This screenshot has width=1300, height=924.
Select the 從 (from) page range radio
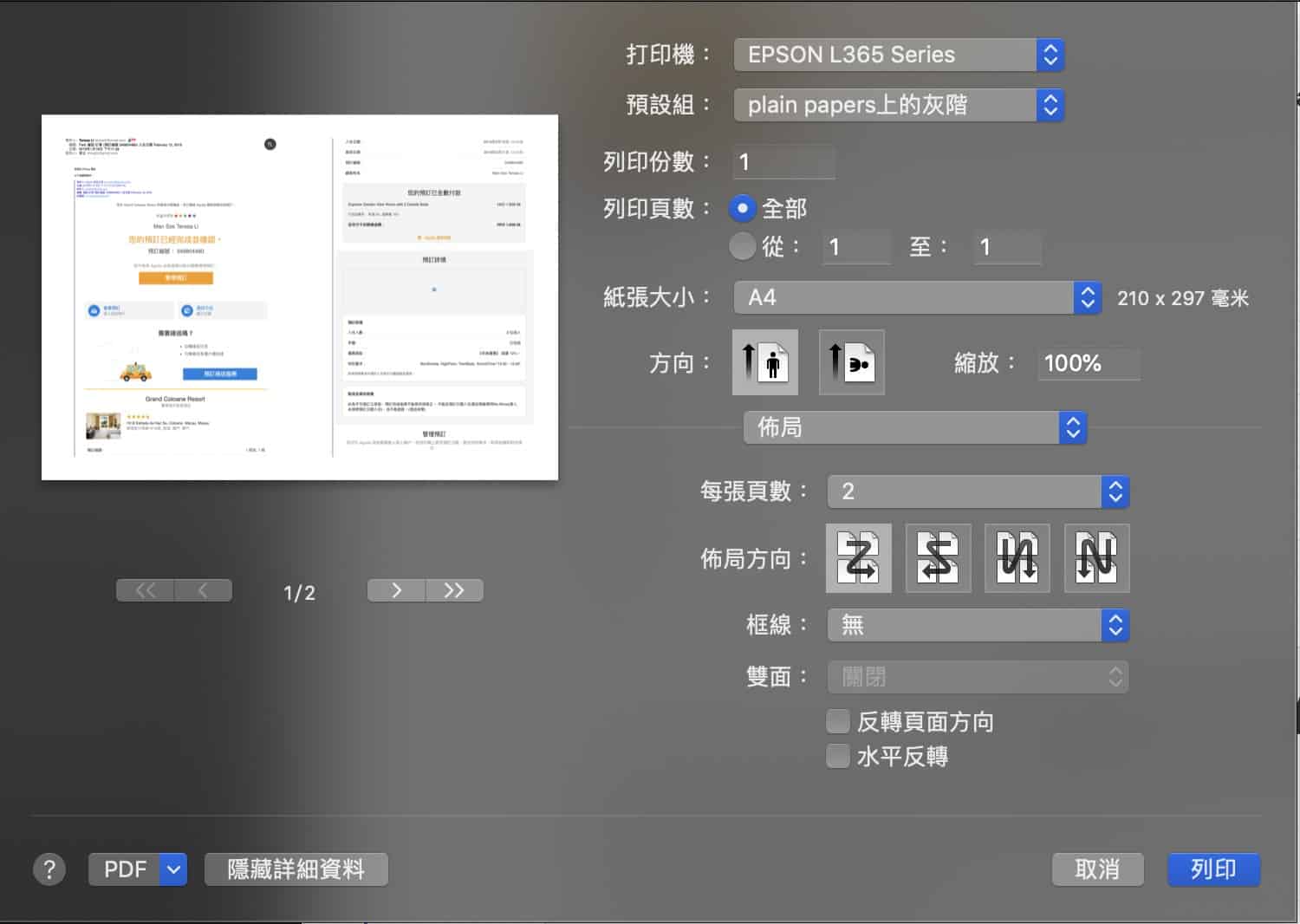click(743, 246)
